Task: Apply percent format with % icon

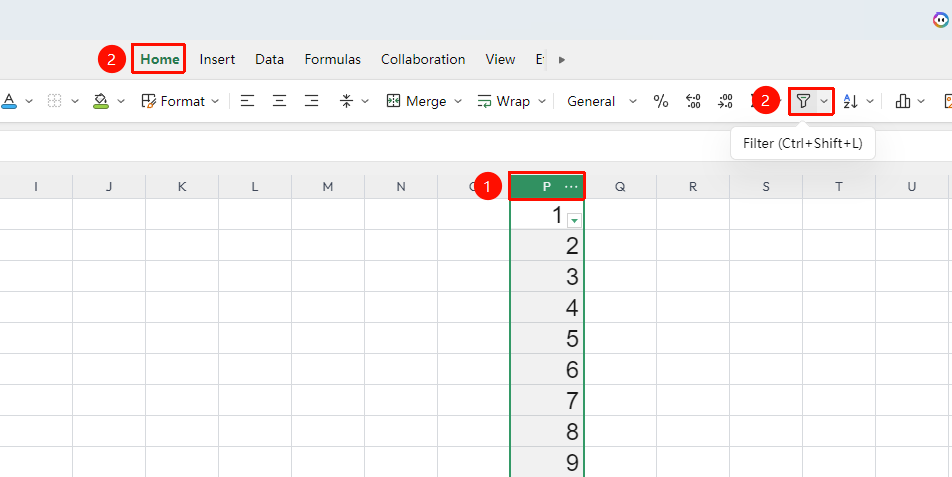Action: [x=661, y=101]
